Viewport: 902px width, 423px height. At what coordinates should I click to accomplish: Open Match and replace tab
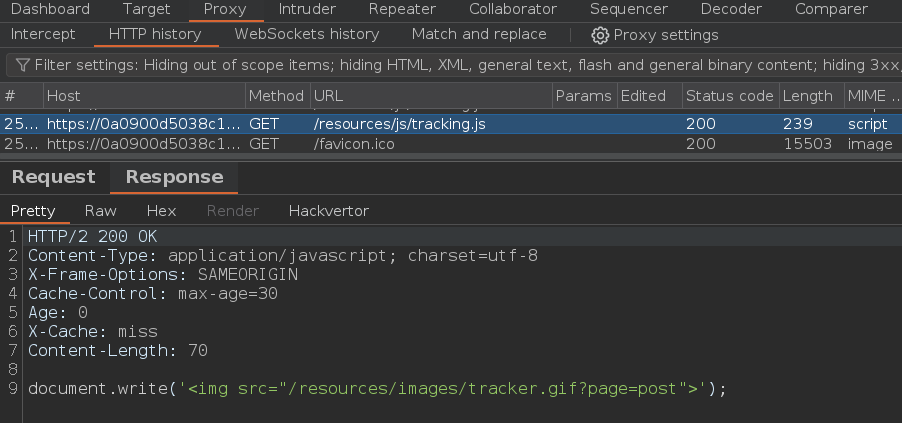tap(479, 34)
